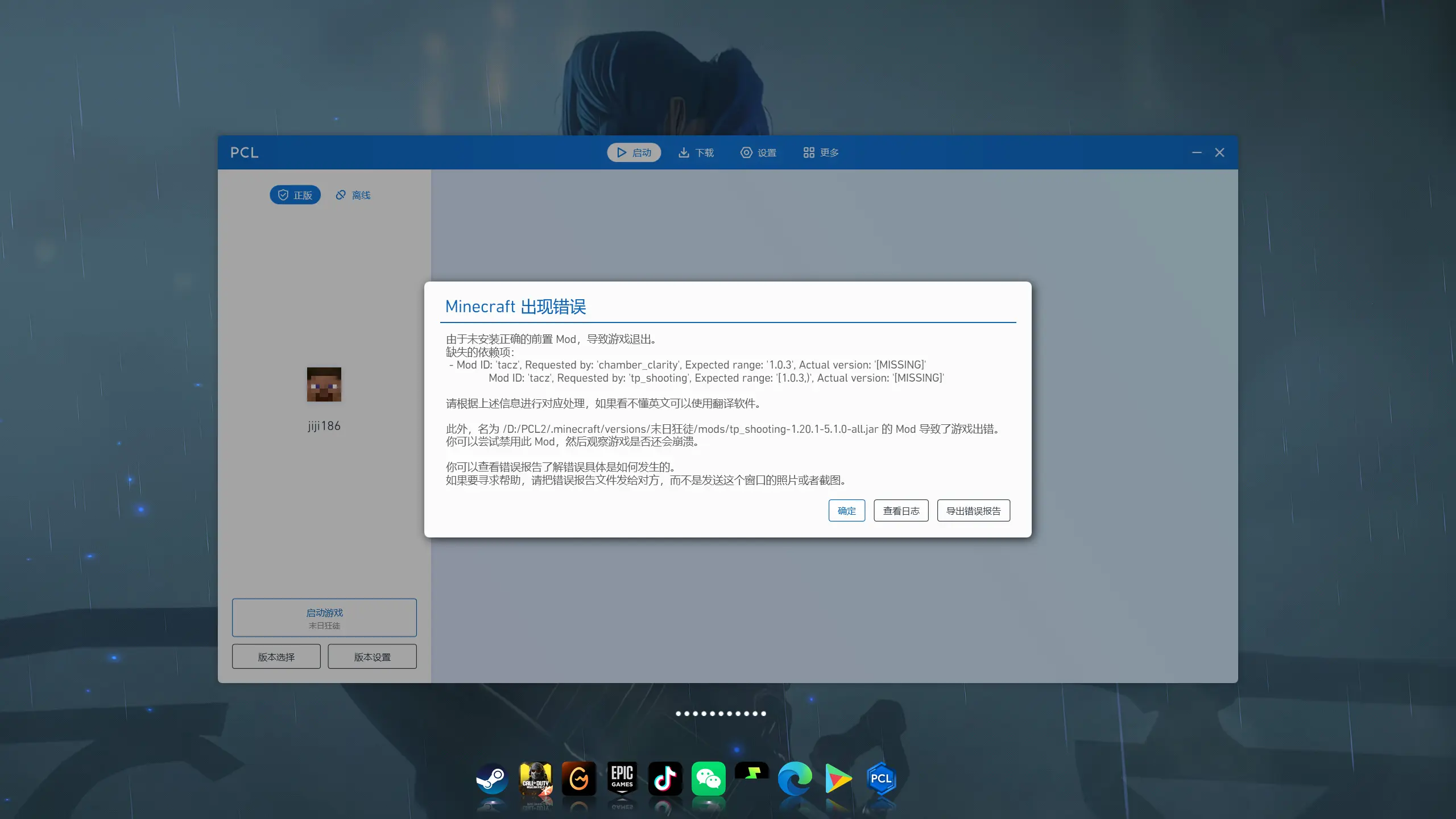Open WeChat dock icon
Image resolution: width=1456 pixels, height=819 pixels.
click(x=708, y=778)
